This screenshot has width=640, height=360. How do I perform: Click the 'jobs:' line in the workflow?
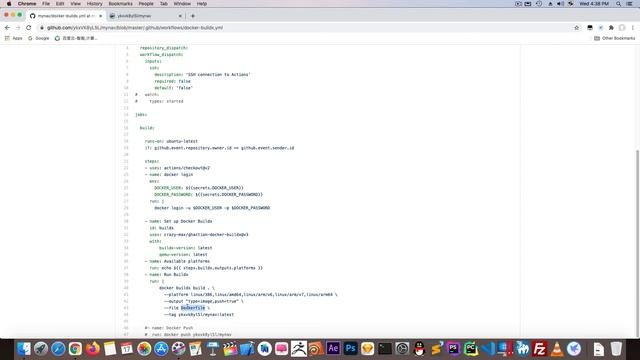141,115
